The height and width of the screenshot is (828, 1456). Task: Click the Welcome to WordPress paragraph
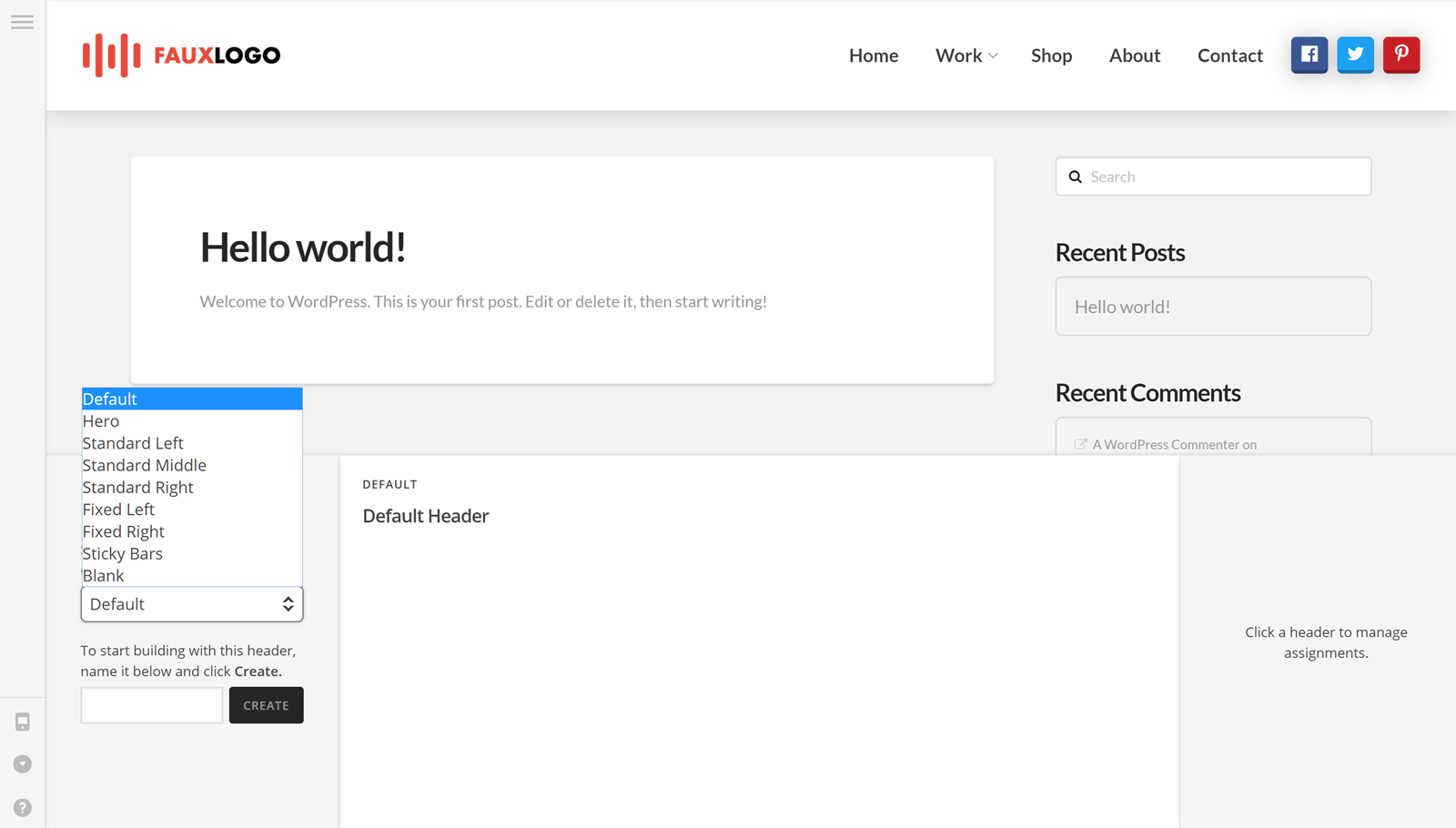point(483,302)
